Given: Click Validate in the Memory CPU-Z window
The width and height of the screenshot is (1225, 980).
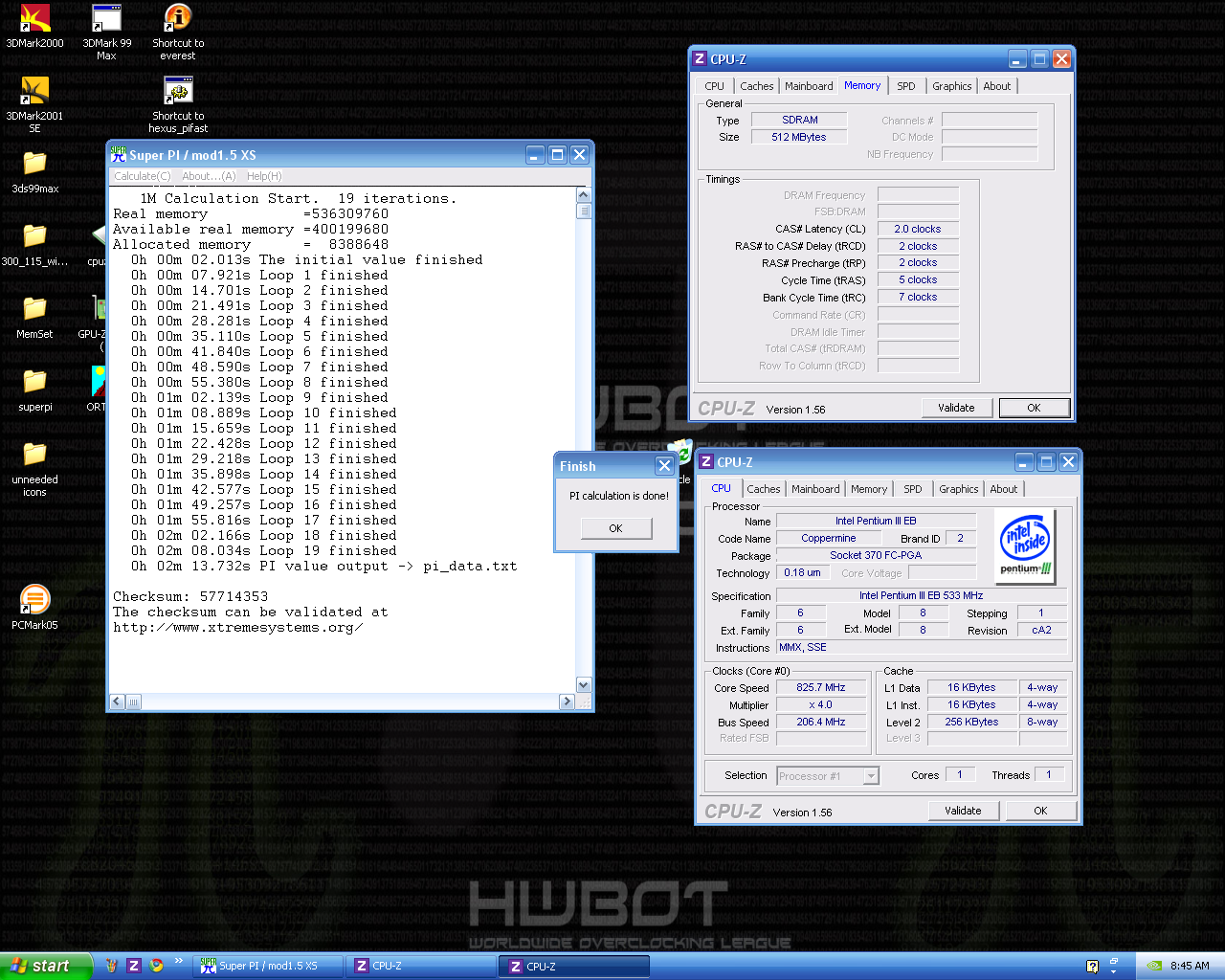Looking at the screenshot, I should tap(956, 408).
